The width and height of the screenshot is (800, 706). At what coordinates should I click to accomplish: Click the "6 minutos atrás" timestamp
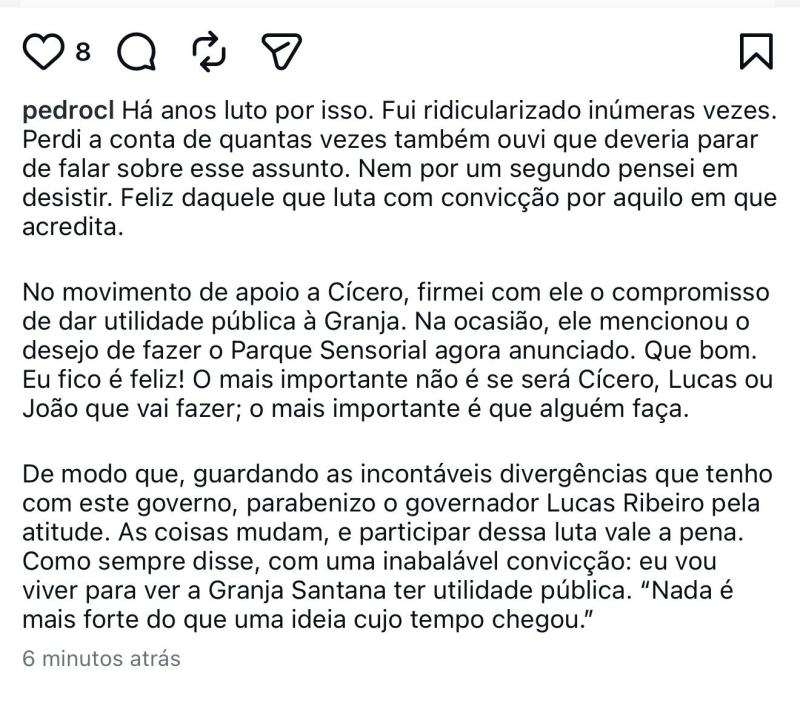pyautogui.click(x=101, y=659)
